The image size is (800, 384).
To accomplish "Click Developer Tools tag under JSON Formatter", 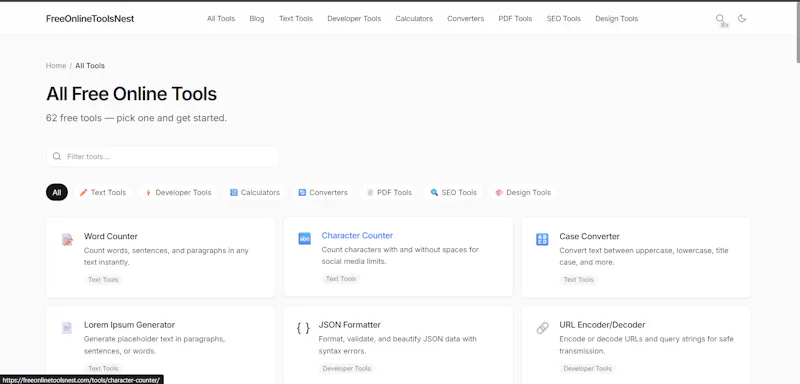I will tap(346, 368).
